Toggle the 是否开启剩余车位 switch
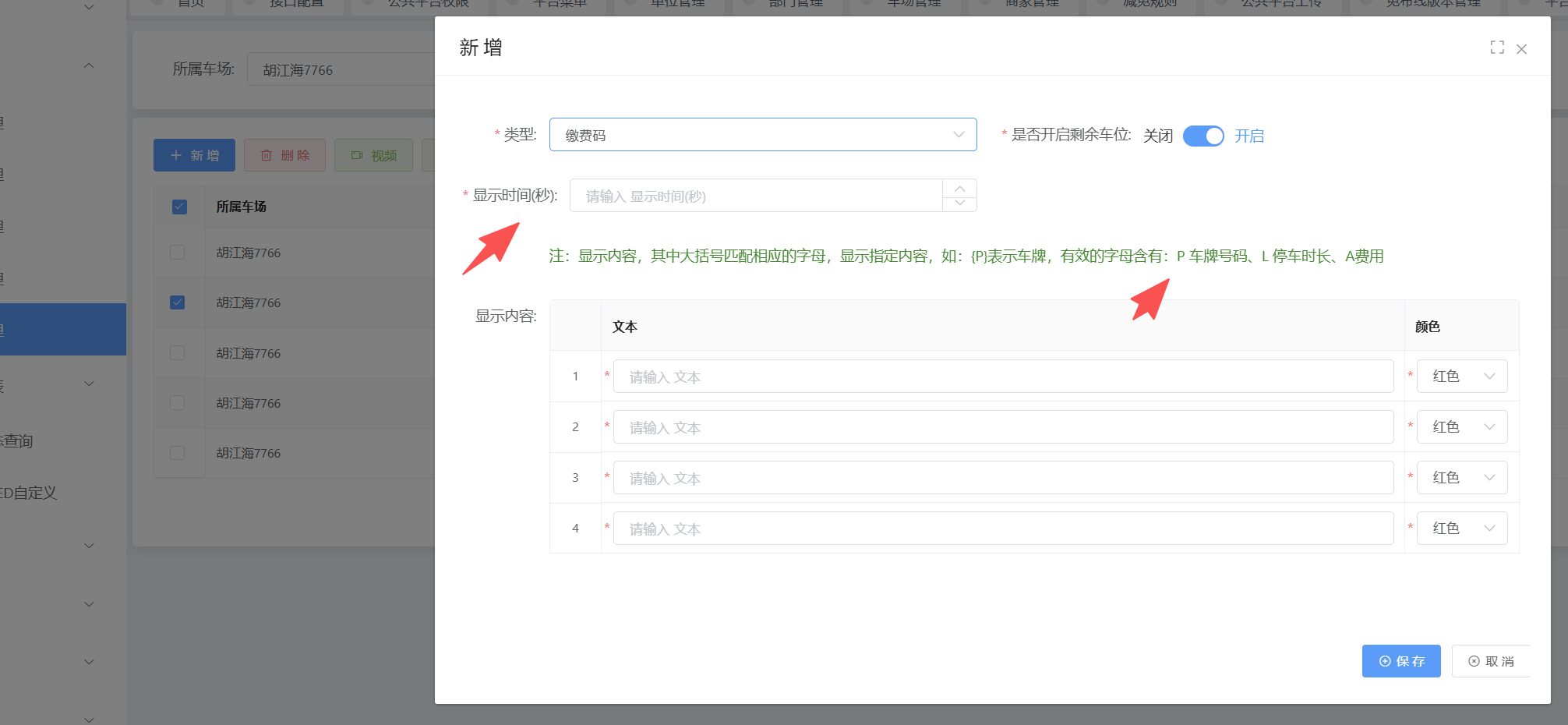Image resolution: width=1568 pixels, height=725 pixels. tap(1203, 136)
